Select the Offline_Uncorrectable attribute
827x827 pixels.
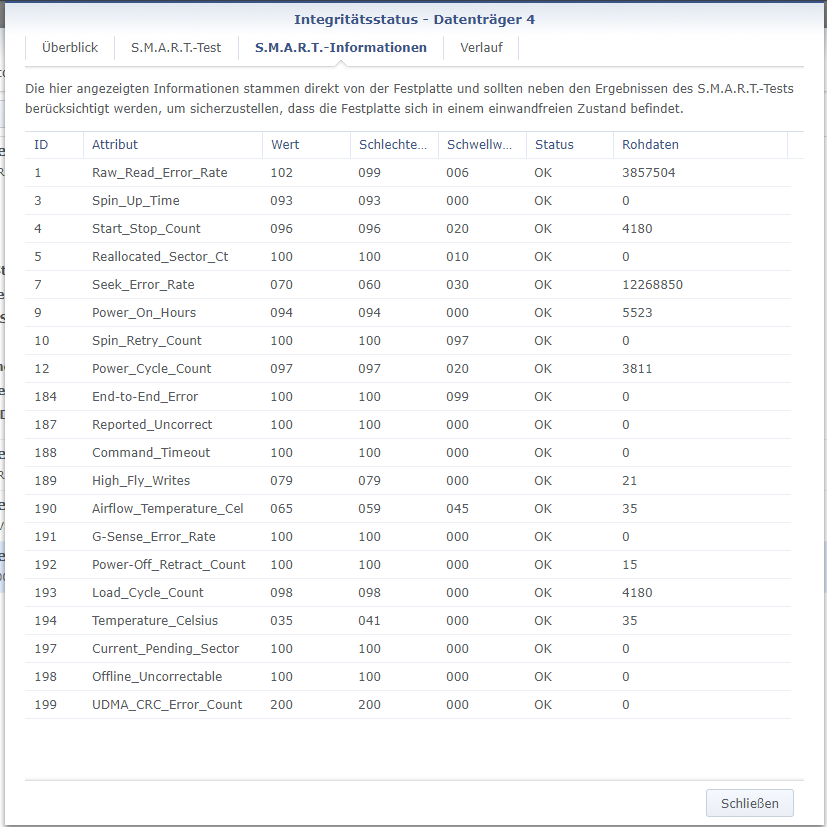pyautogui.click(x=157, y=676)
